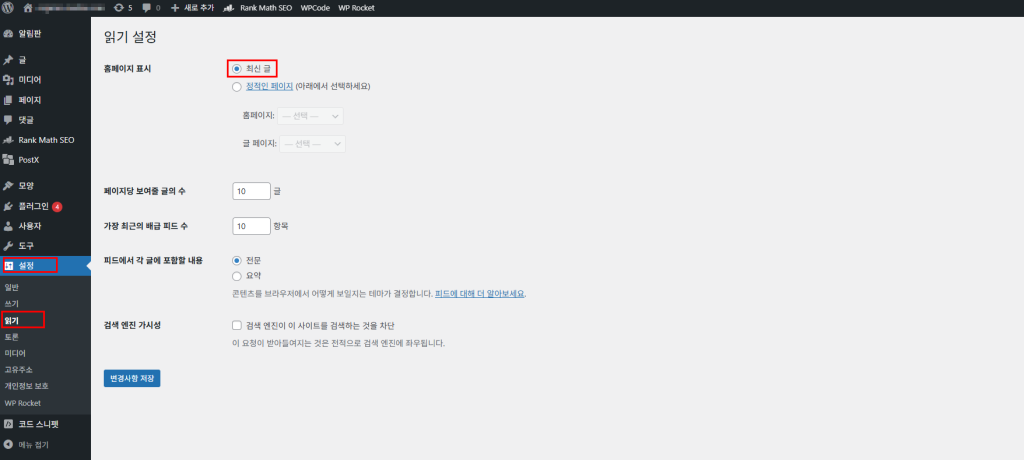Open the 글 페이지 selection dropdown

point(312,144)
